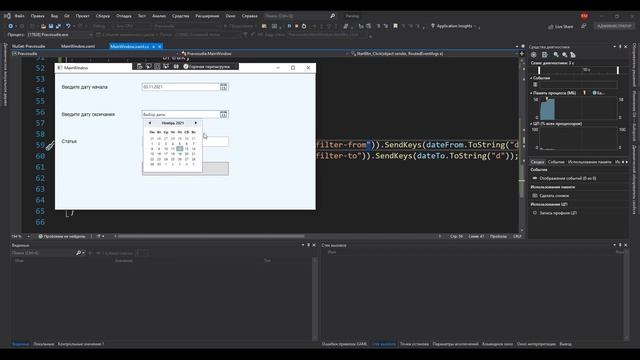Screen dimensions: 640x360
Task: Click the search magnifier in the title bar
Action: pos(333,16)
